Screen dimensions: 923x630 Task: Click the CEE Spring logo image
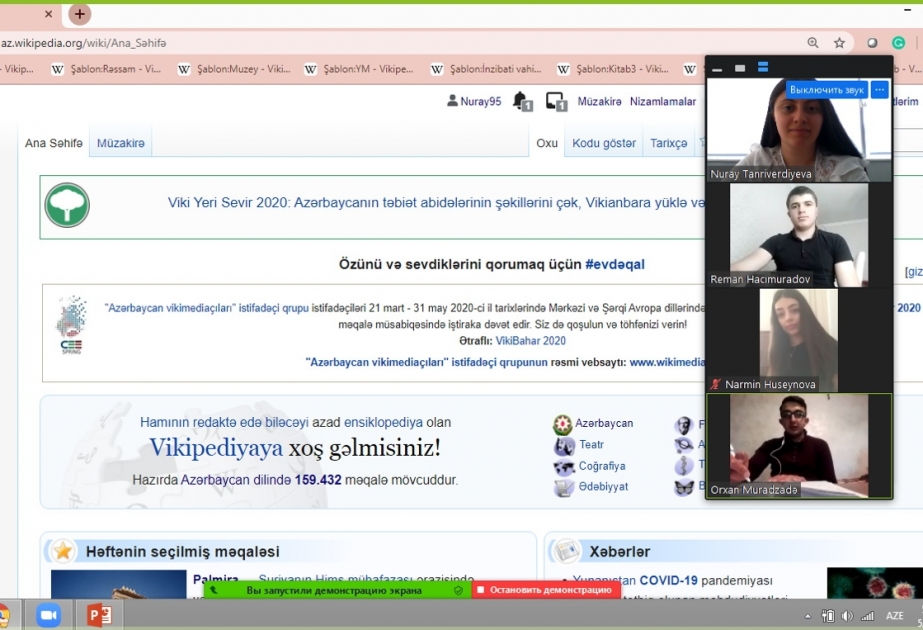point(71,324)
